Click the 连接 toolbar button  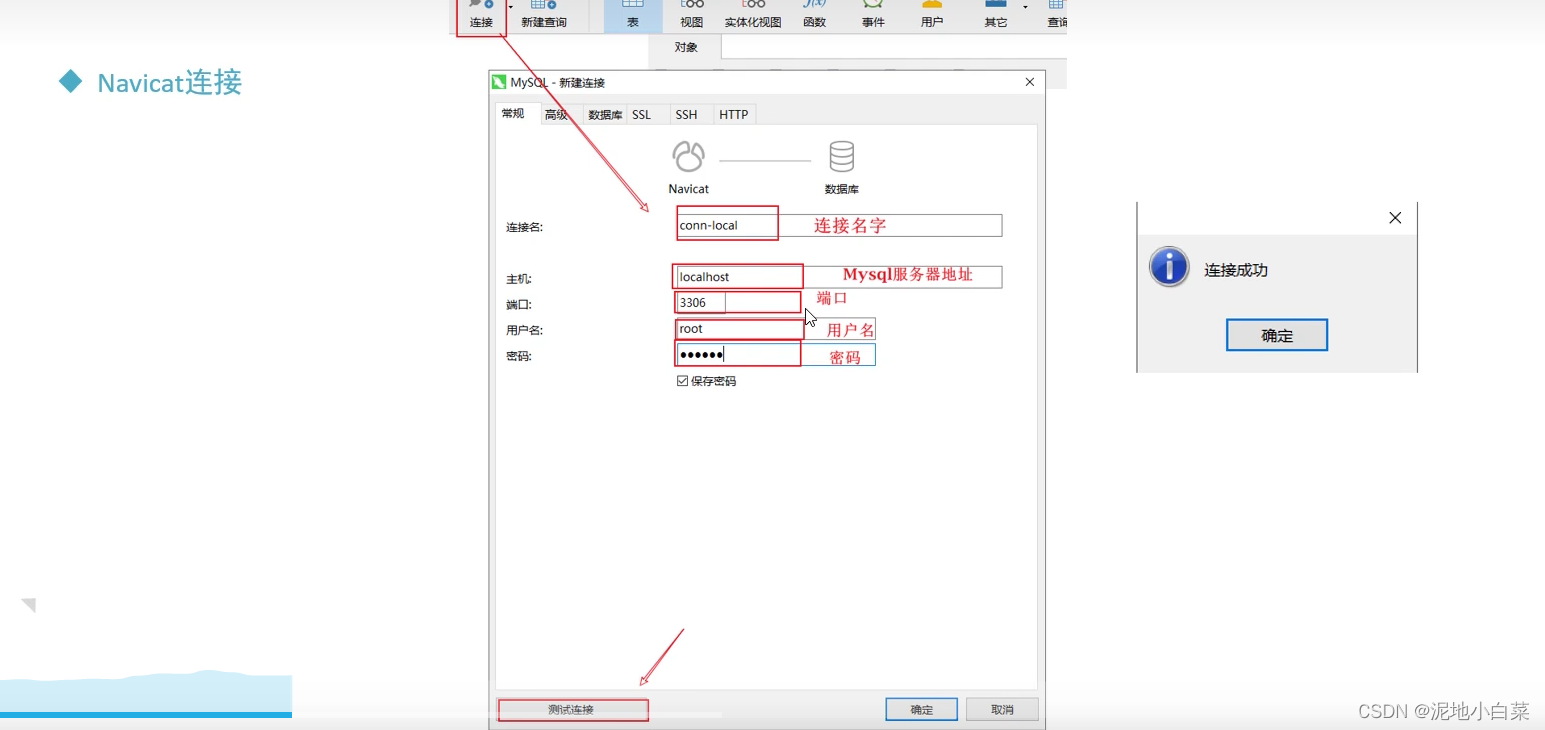(481, 15)
